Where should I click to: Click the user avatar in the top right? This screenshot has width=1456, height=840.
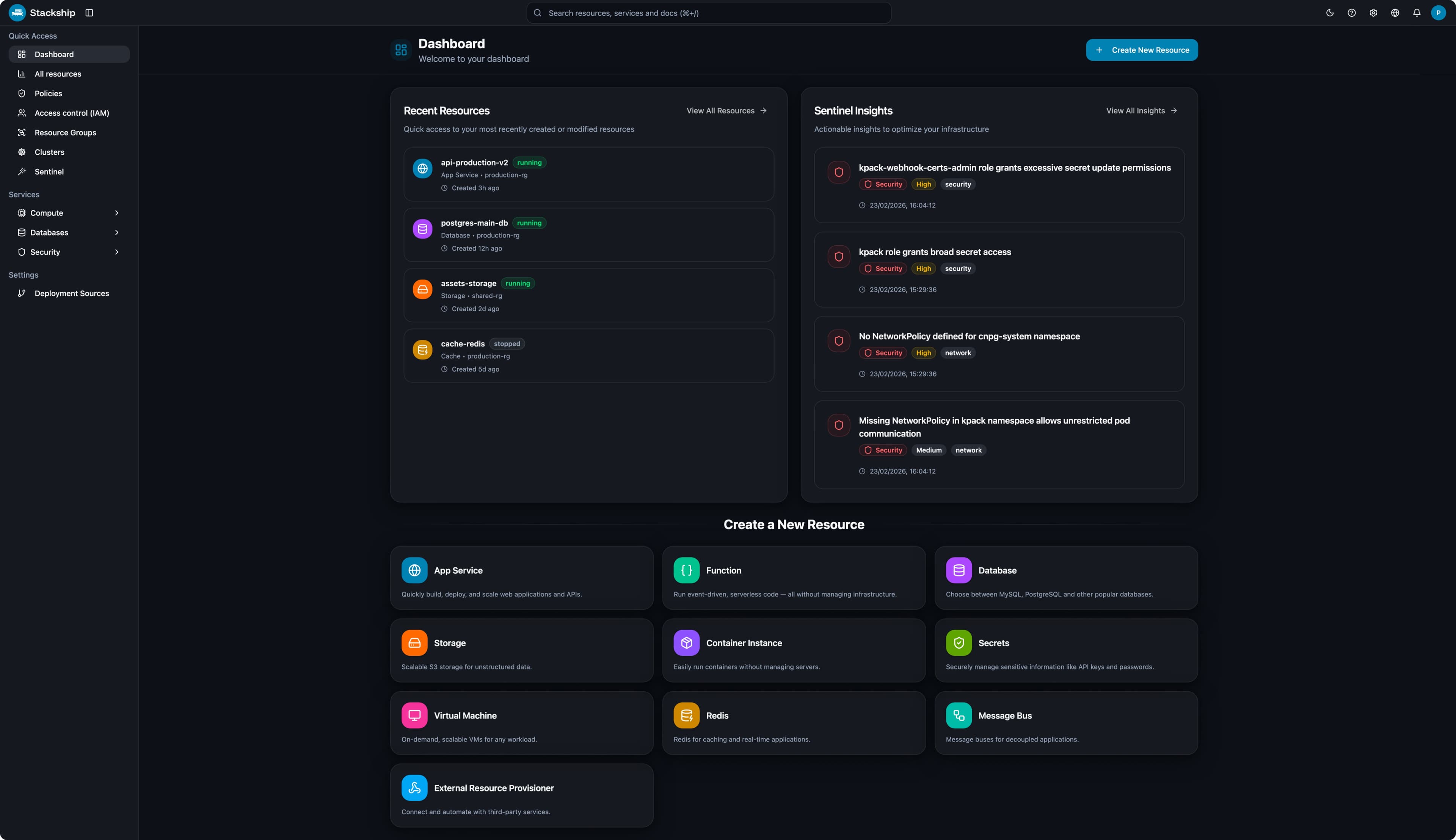click(1439, 12)
